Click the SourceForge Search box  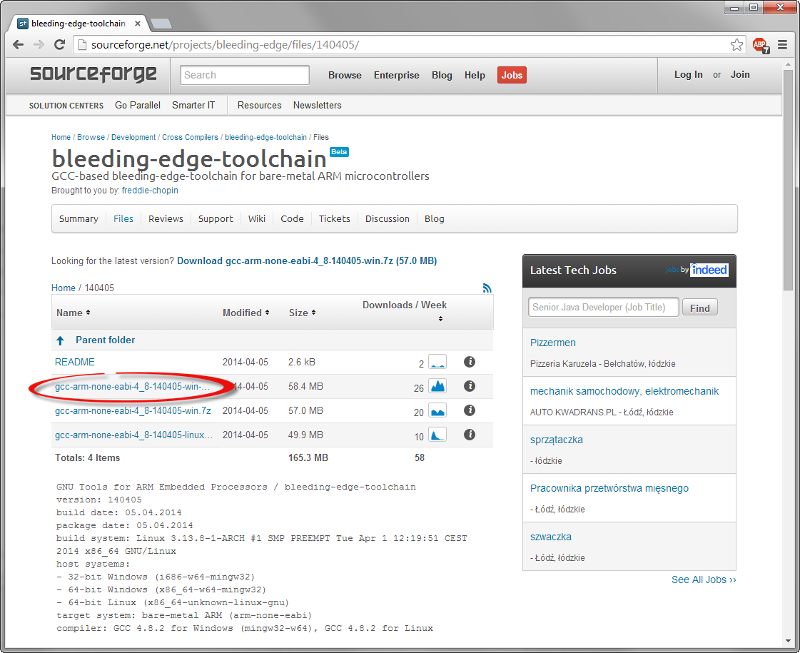(x=245, y=75)
